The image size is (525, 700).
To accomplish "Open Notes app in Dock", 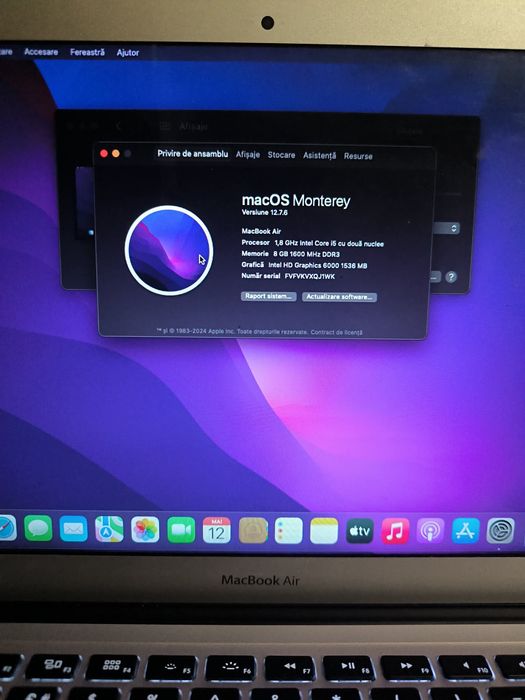I will click(x=324, y=531).
